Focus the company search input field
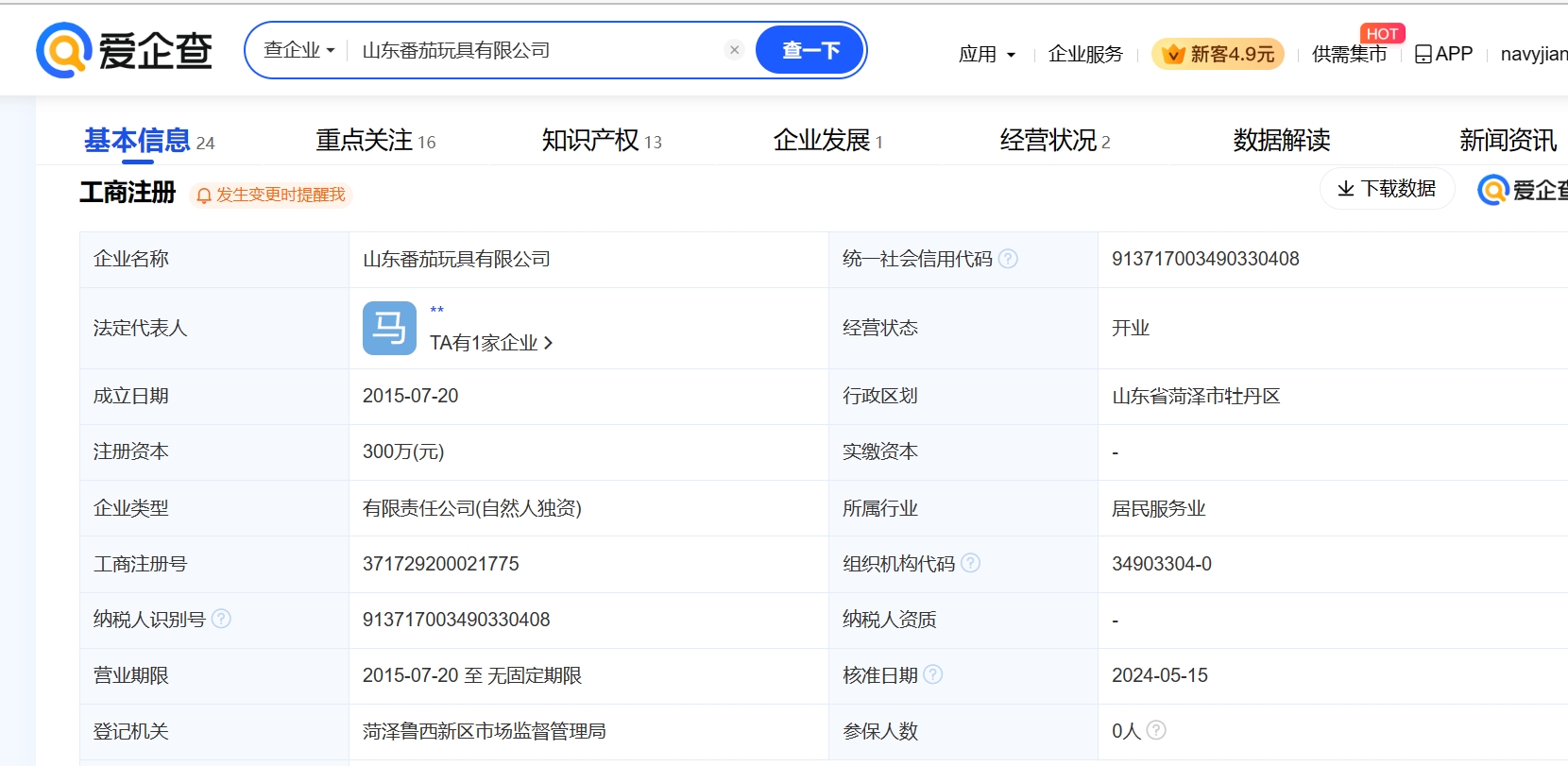1568x766 pixels. pos(538,50)
